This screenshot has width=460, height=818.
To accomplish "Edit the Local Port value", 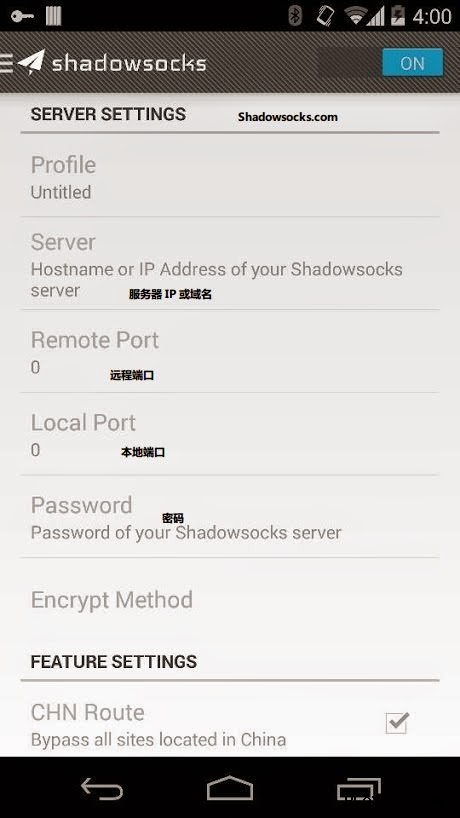I will coord(230,434).
